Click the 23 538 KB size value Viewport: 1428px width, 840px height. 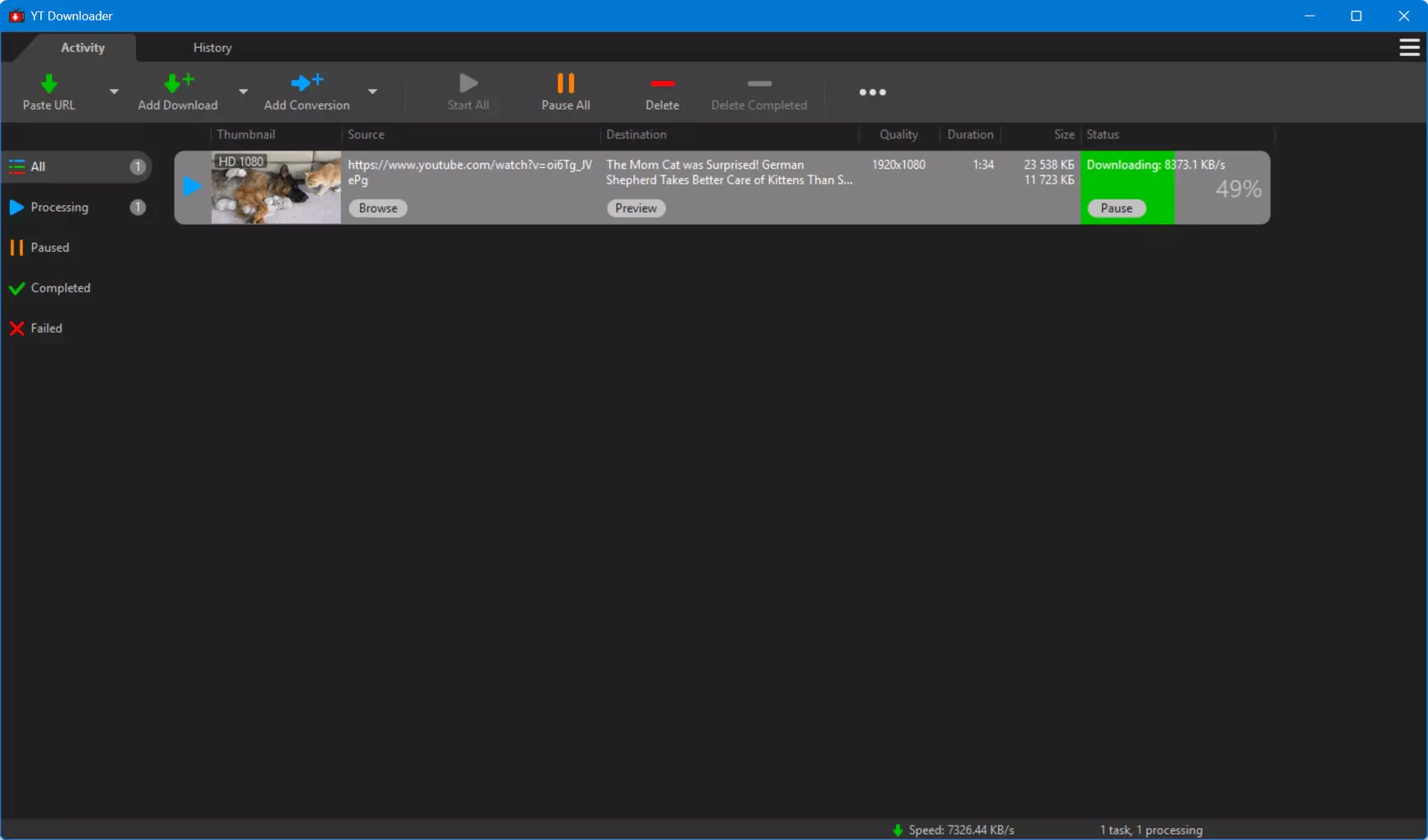pos(1049,165)
